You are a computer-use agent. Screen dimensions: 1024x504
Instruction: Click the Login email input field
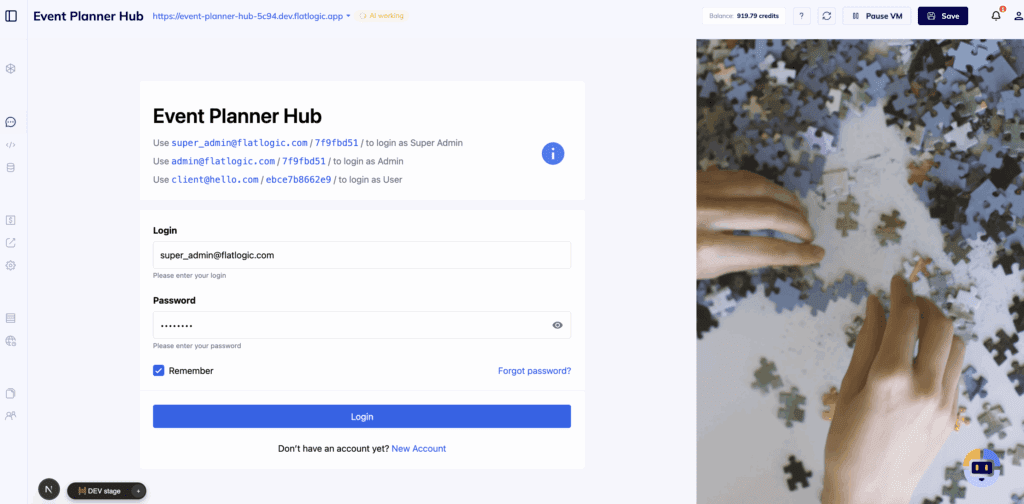pyautogui.click(x=362, y=255)
